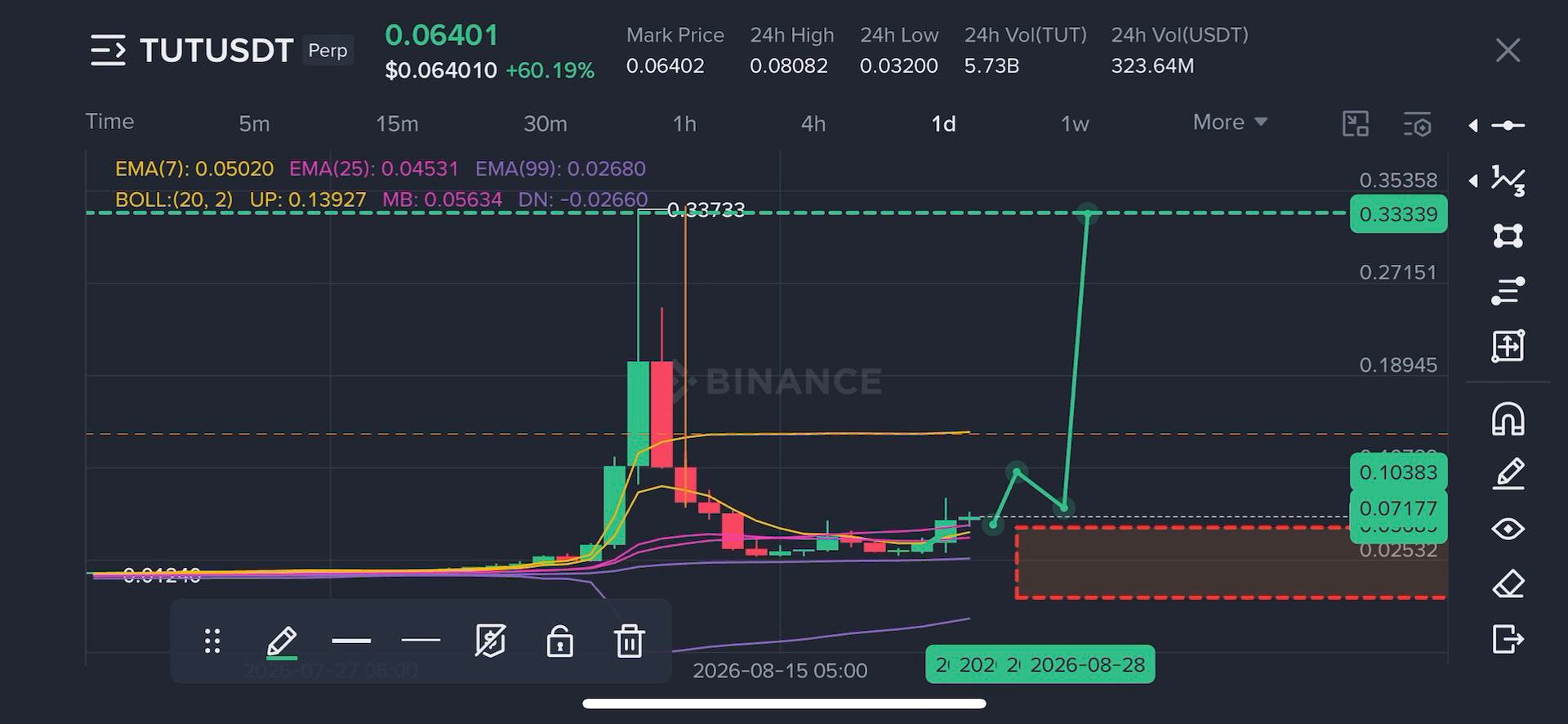
Task: Select the measure range tool
Action: tap(1508, 346)
